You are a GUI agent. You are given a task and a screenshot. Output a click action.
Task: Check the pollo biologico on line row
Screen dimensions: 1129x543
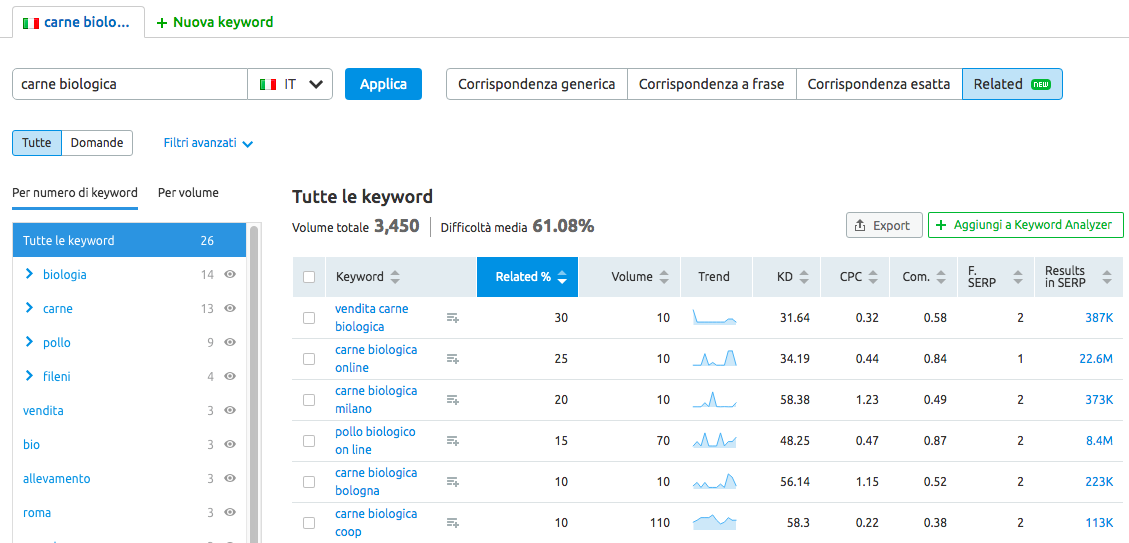pyautogui.click(x=309, y=441)
